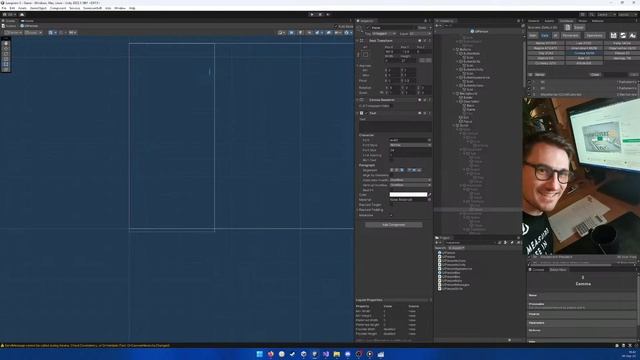The height and width of the screenshot is (360, 640).
Task: Toggle the Raycast Target checkbox
Action: click(391, 205)
